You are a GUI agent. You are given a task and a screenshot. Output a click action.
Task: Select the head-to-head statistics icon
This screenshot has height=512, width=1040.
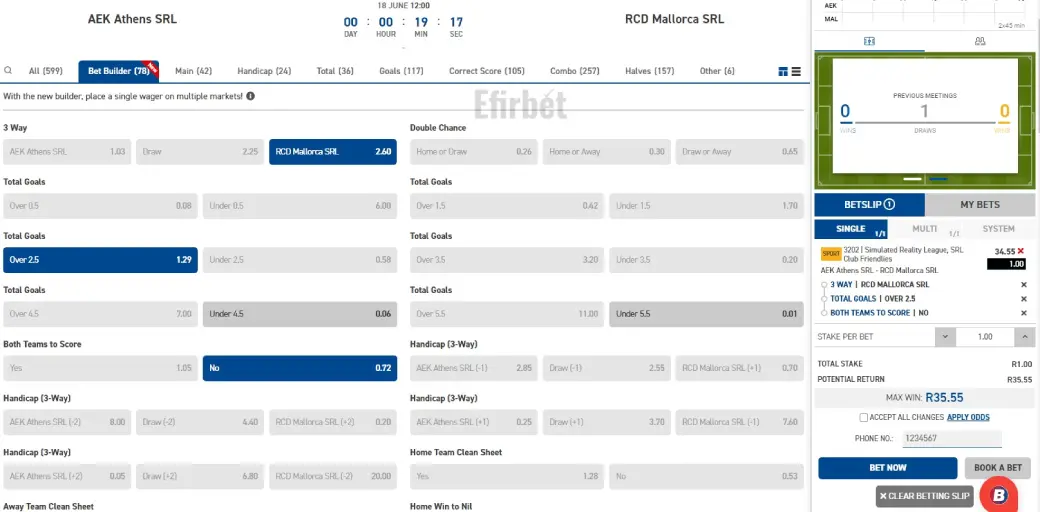click(980, 41)
